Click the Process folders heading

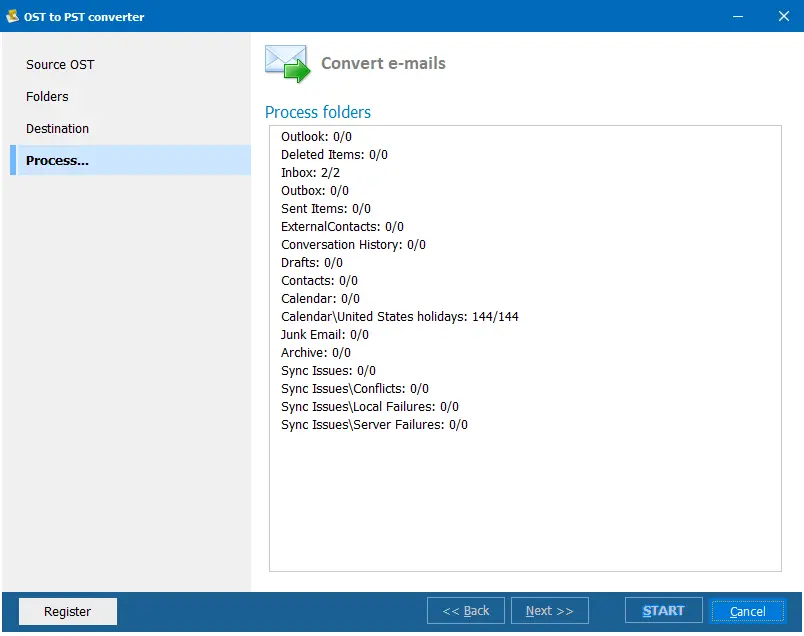pos(318,112)
